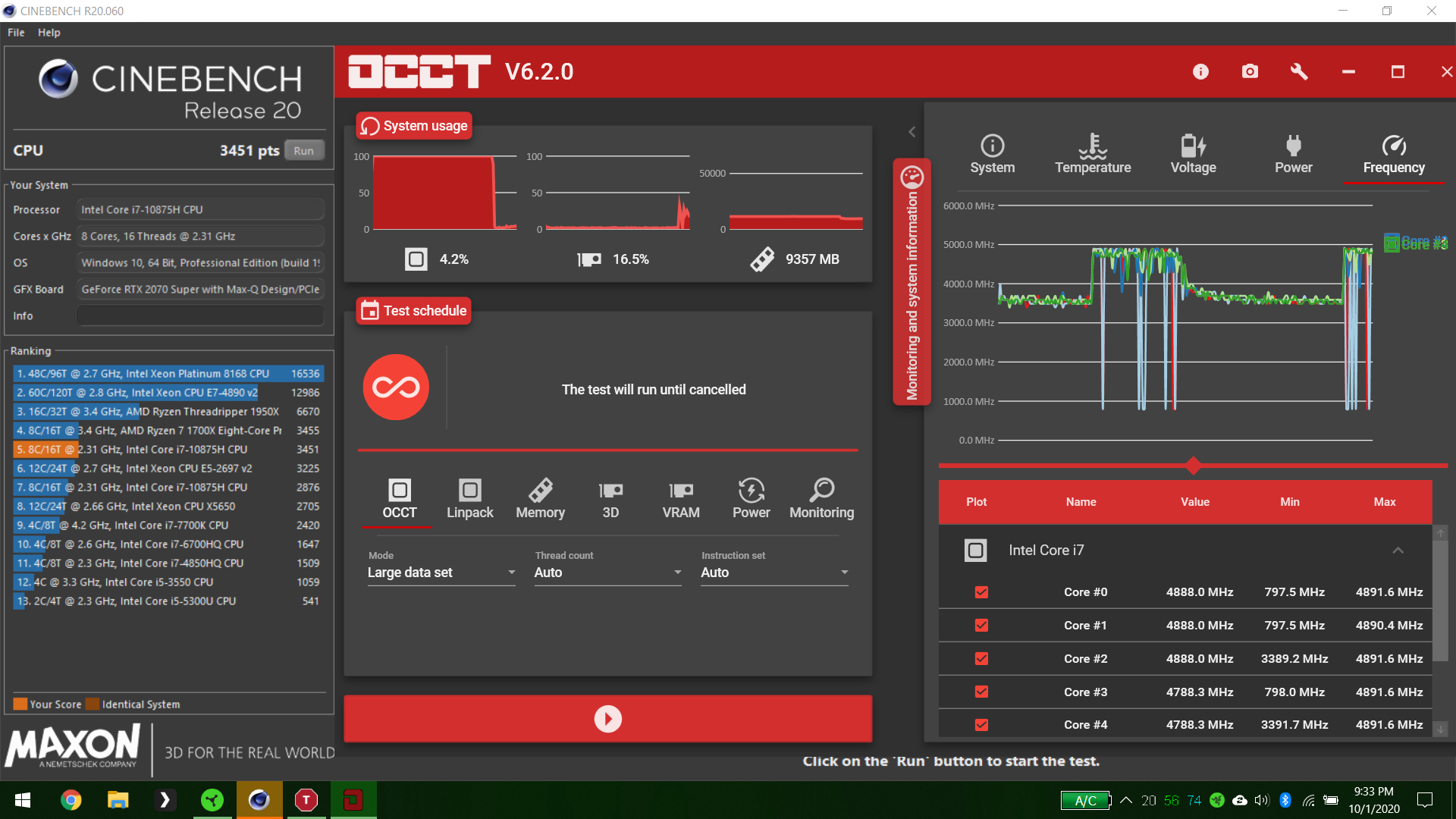Click the red diamond slider handle under the graph

1194,465
